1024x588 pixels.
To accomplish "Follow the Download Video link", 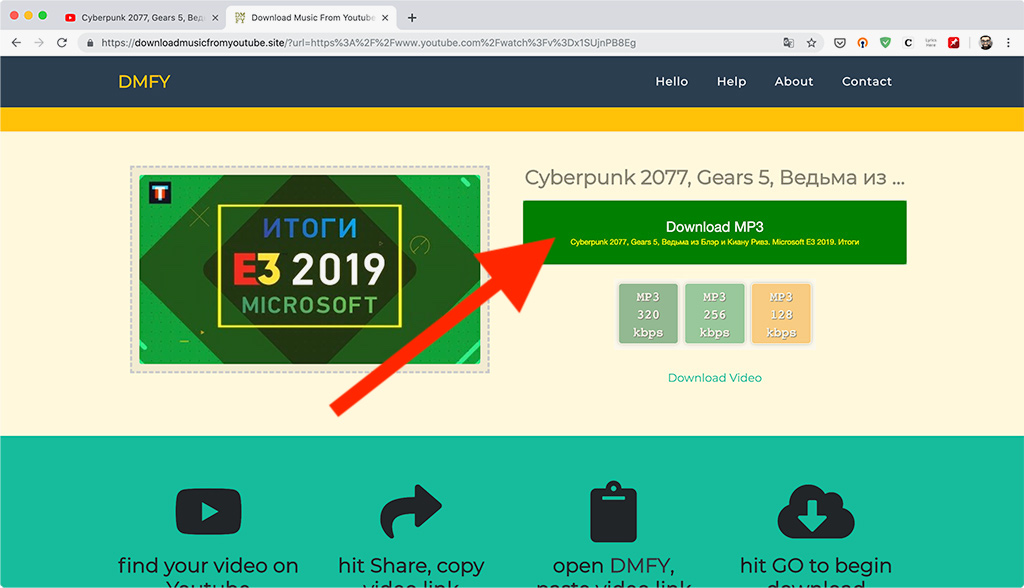I will (x=714, y=378).
